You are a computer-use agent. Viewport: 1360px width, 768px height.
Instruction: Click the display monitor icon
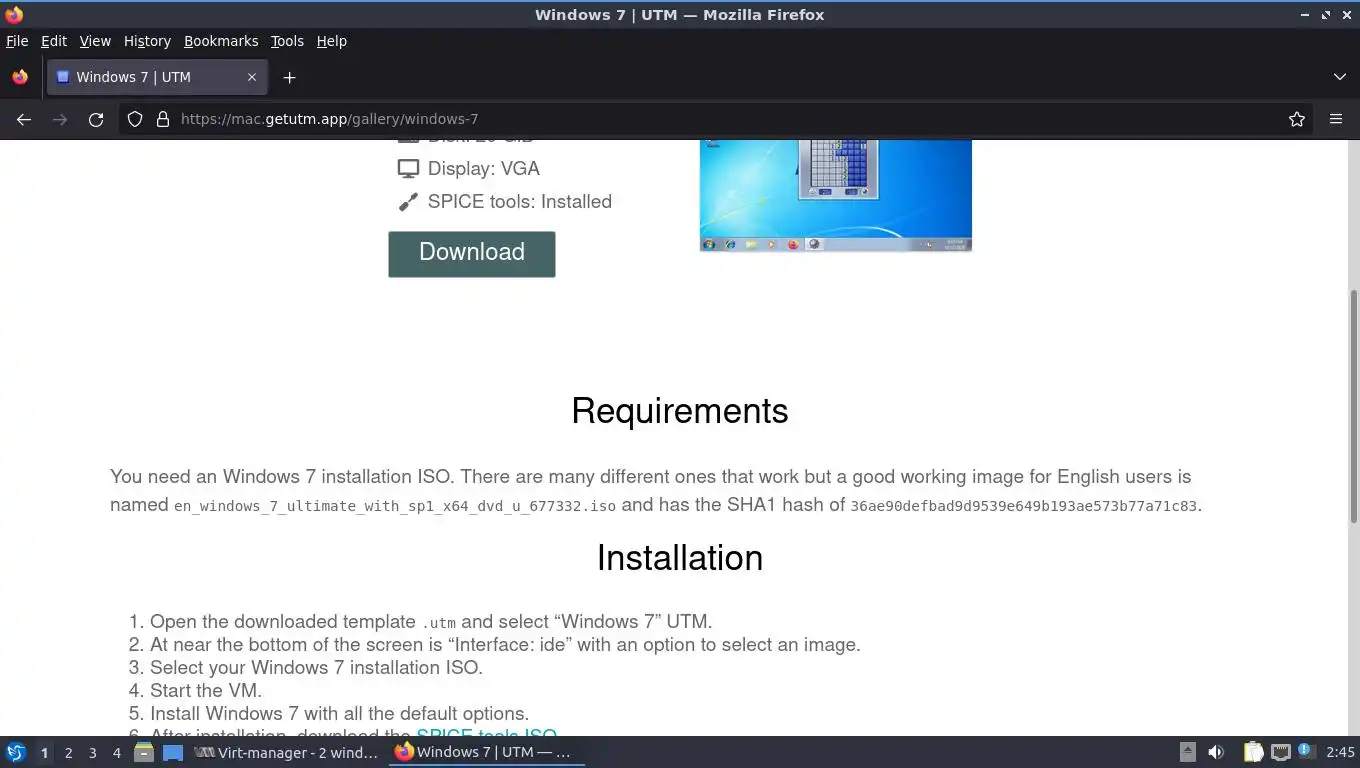(x=408, y=169)
